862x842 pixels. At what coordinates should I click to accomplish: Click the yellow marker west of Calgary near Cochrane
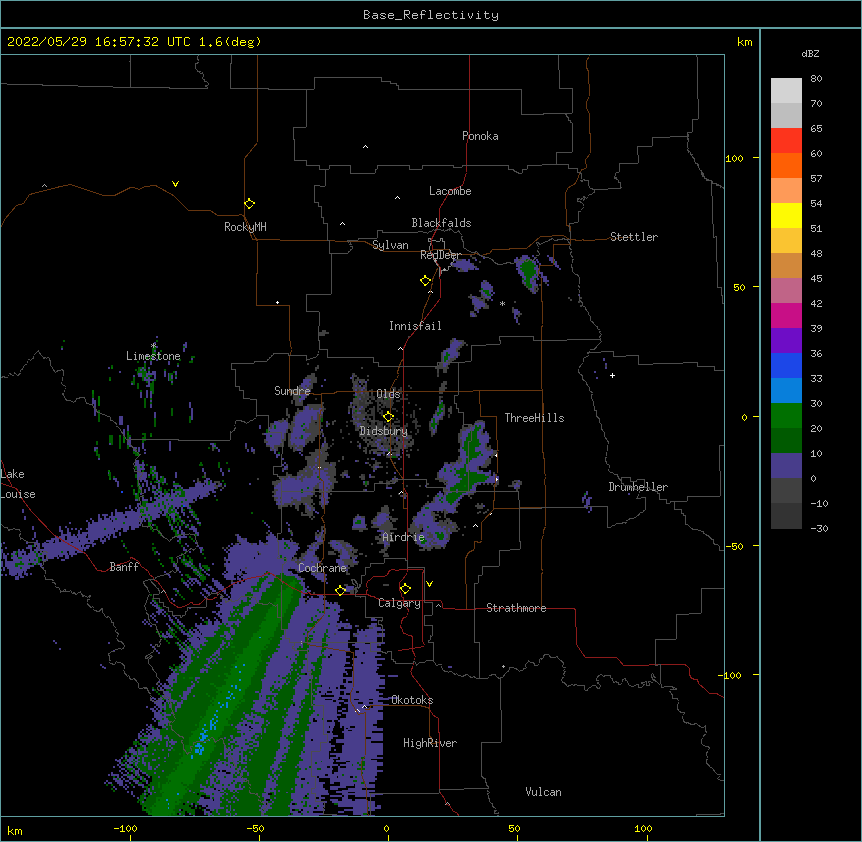pyautogui.click(x=340, y=590)
